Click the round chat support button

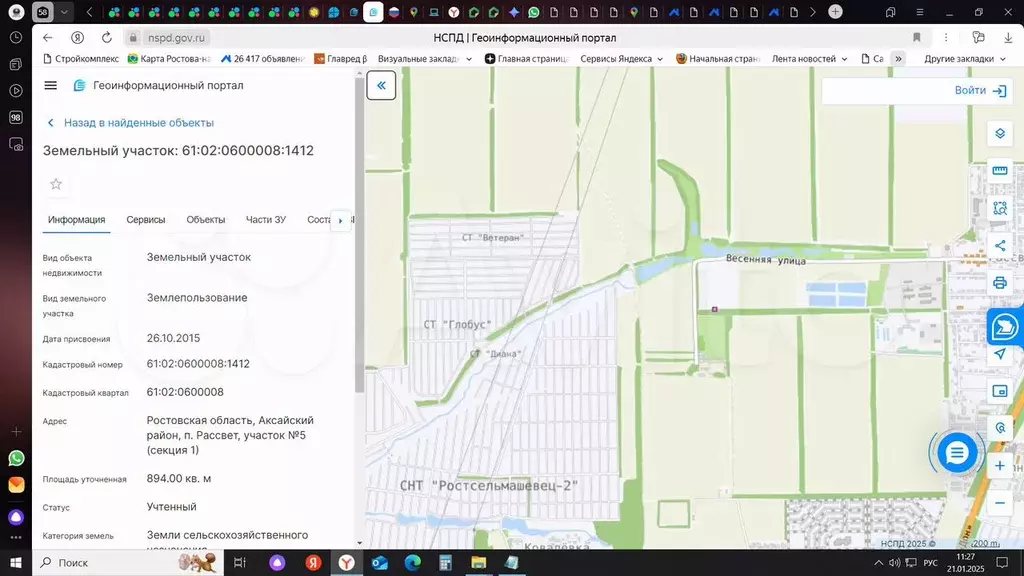(957, 453)
